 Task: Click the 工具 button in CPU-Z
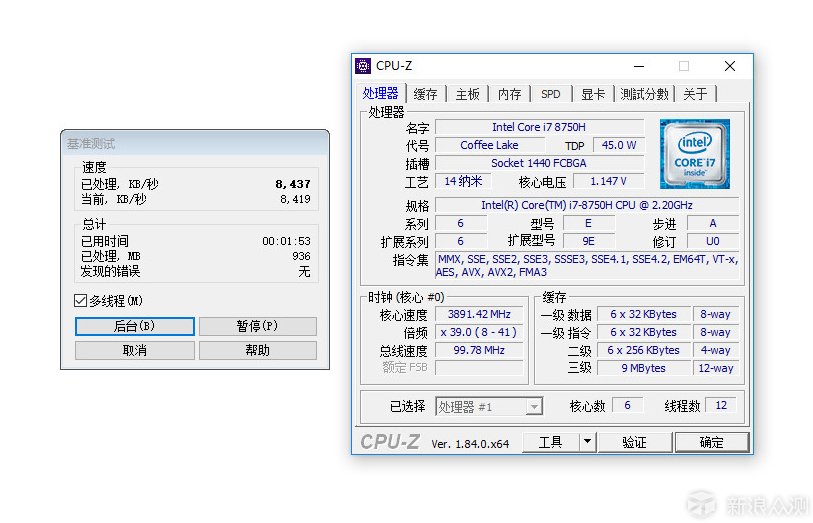(x=550, y=442)
